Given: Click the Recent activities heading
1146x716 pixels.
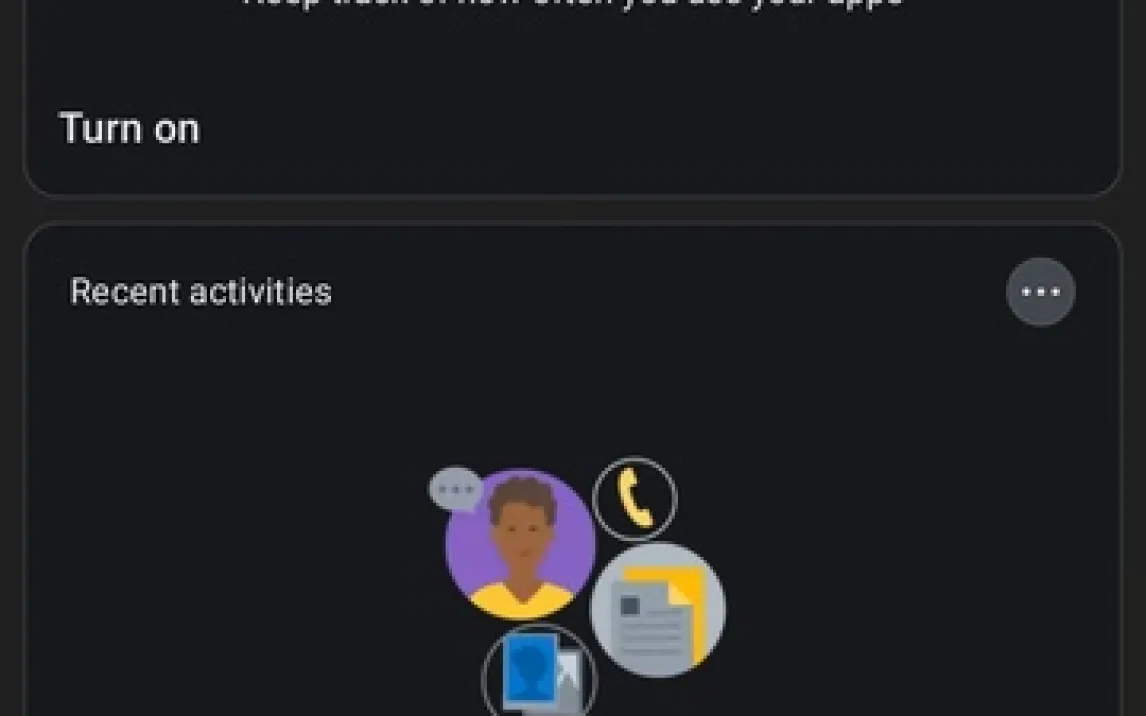Looking at the screenshot, I should tap(200, 292).
